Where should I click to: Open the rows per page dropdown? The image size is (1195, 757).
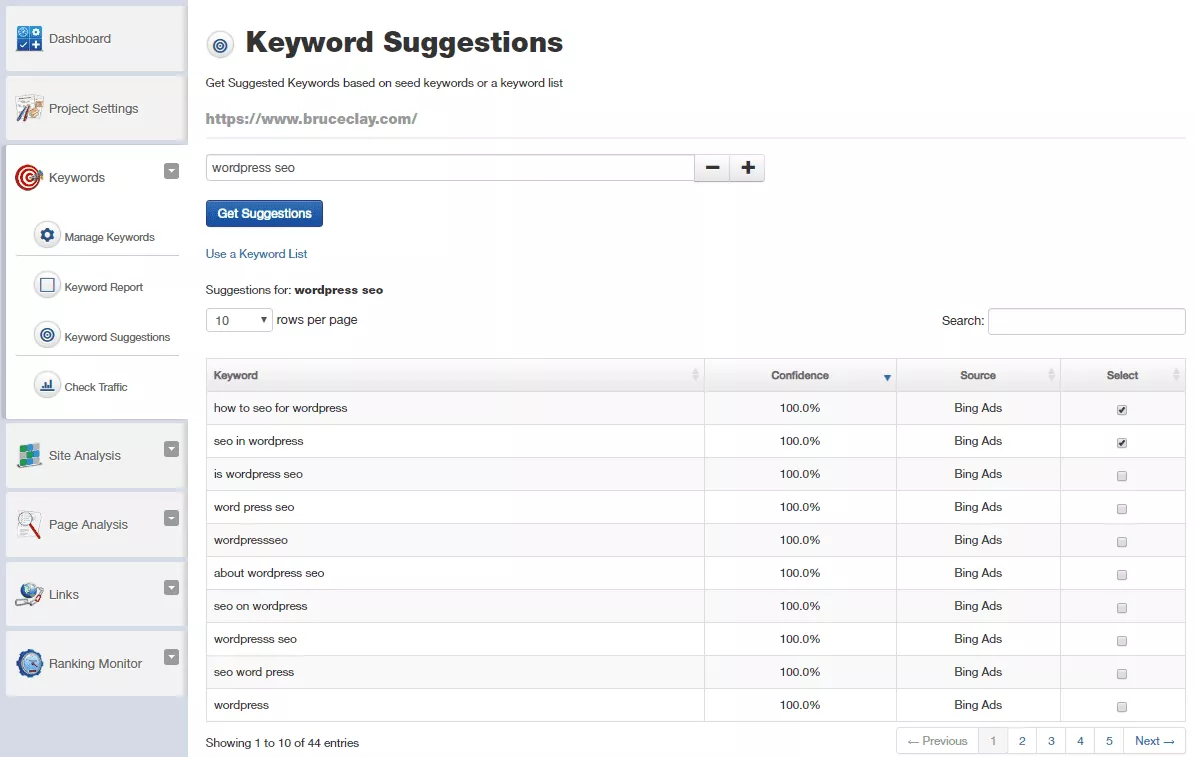tap(239, 320)
